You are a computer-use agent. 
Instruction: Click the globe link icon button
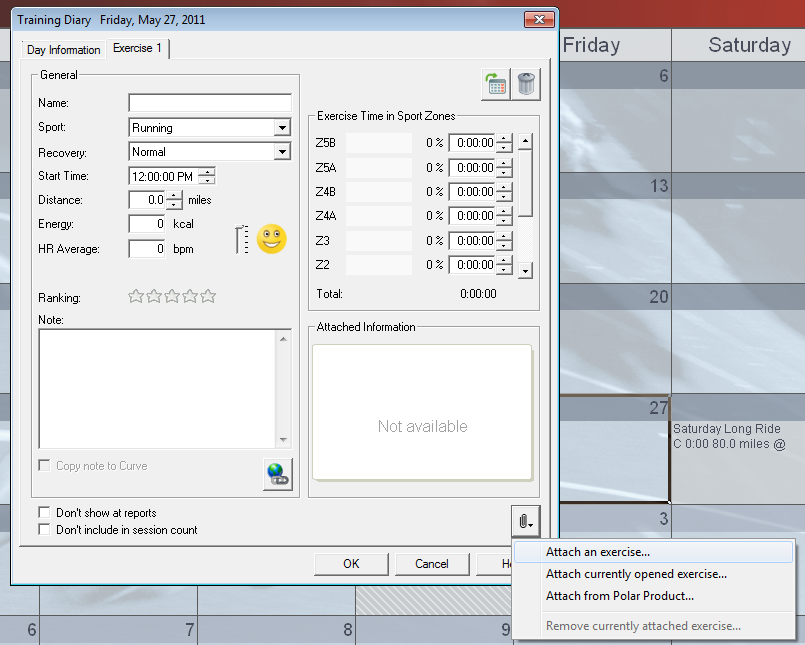click(278, 474)
